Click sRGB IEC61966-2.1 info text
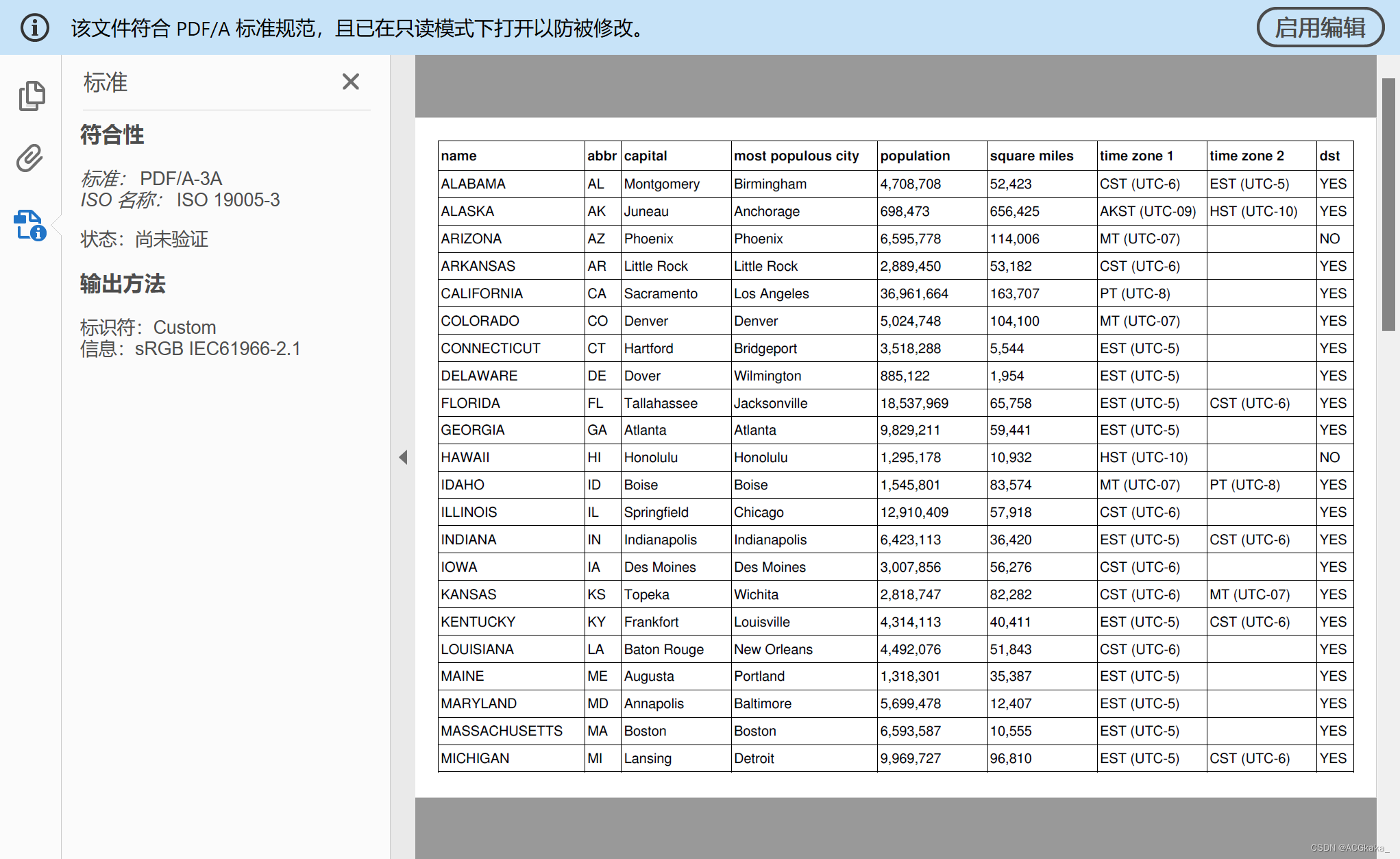This screenshot has height=859, width=1400. tap(218, 348)
